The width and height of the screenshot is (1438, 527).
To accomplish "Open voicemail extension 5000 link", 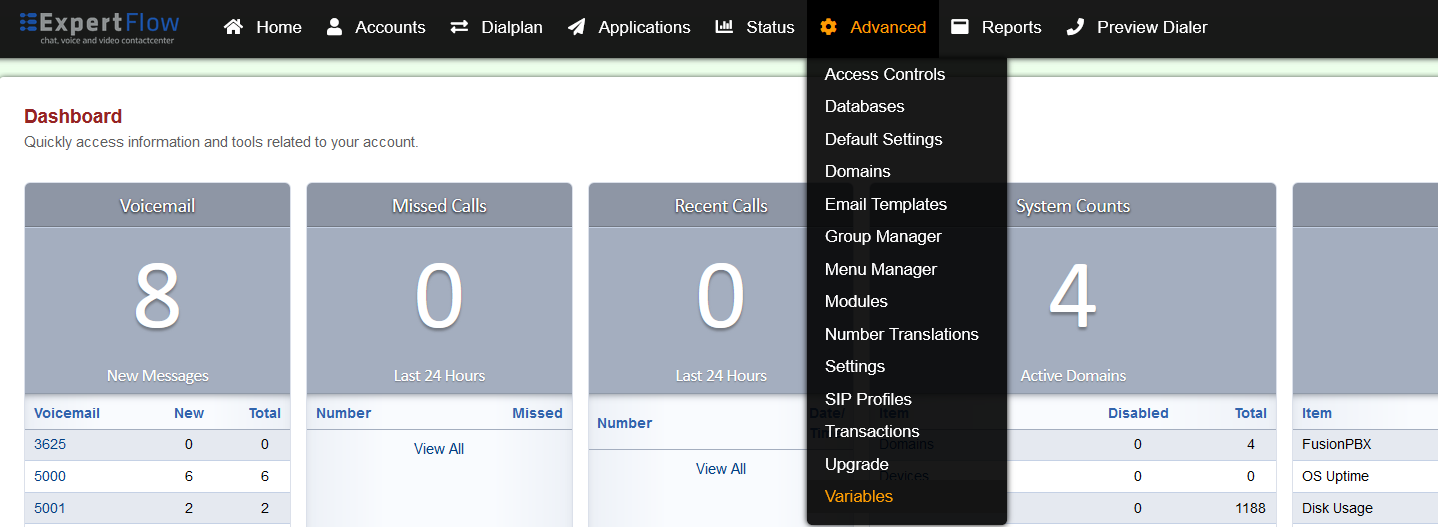I will [50, 476].
